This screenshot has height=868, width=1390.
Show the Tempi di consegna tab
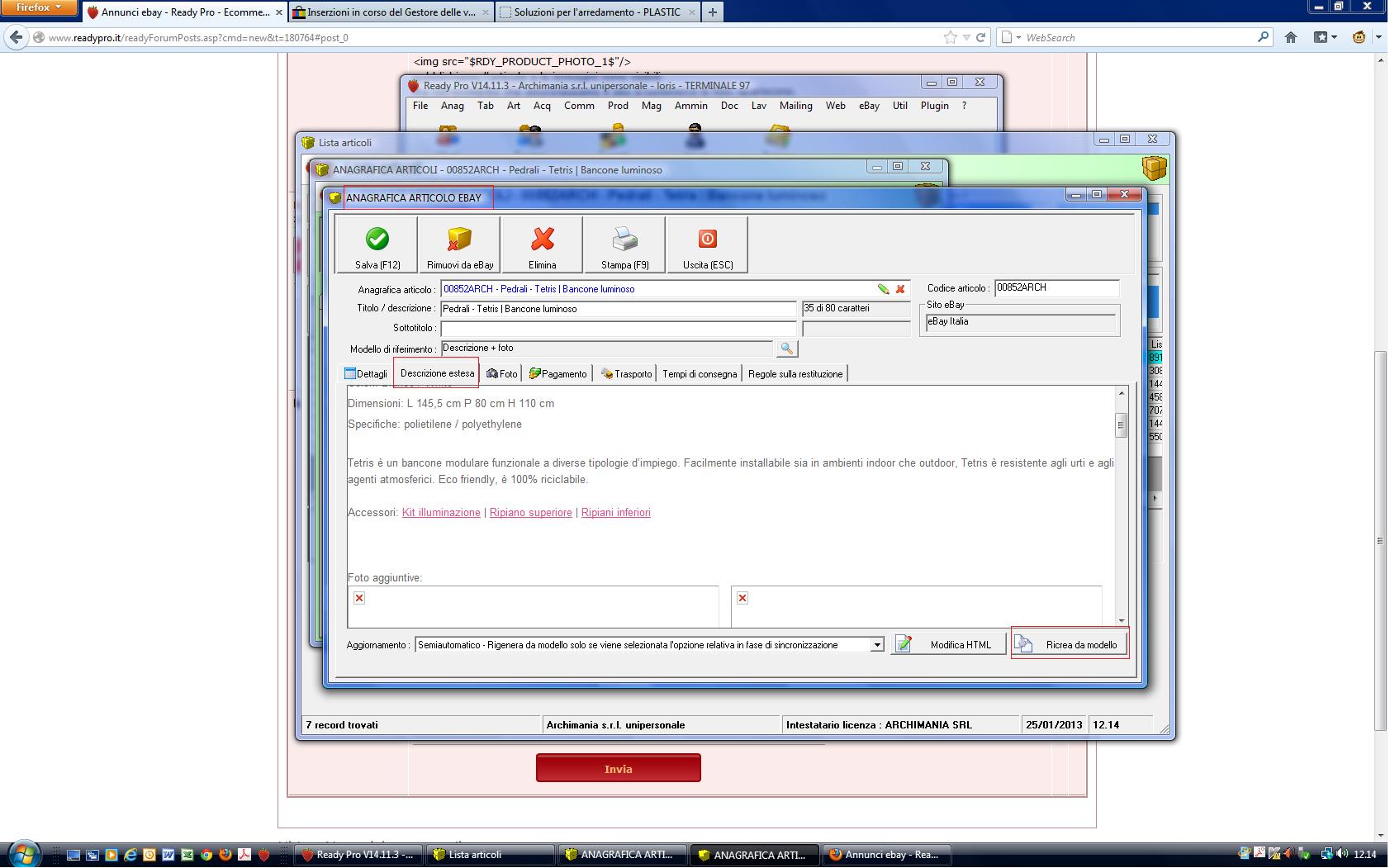tap(700, 374)
